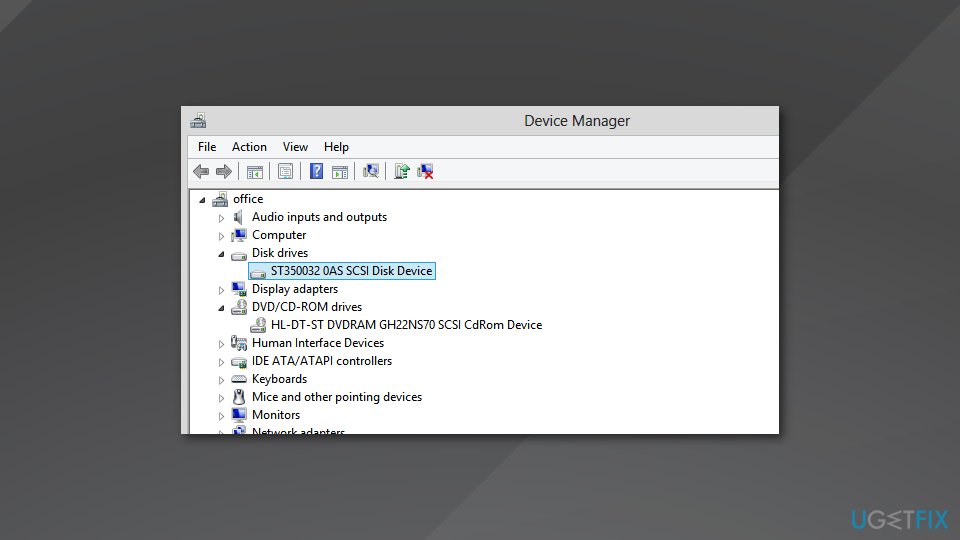
Task: Expand the Computer node arrow
Action: 221,236
